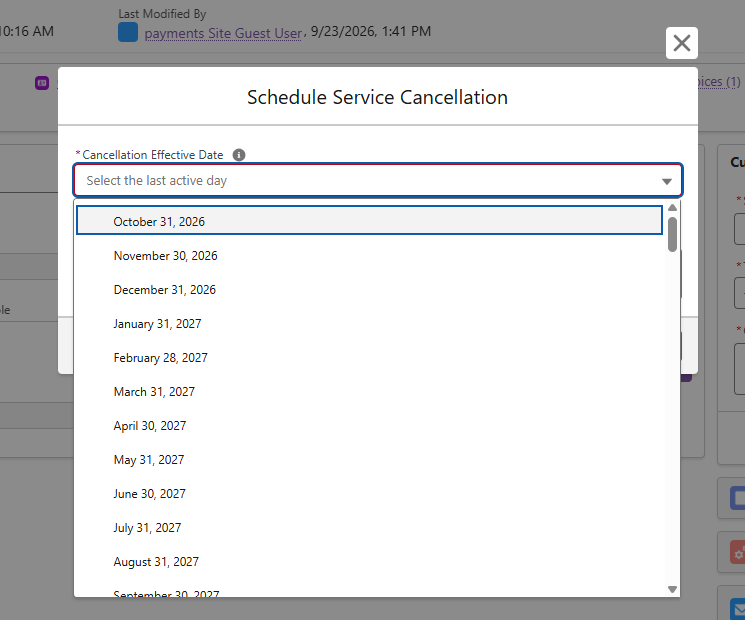The height and width of the screenshot is (620, 745).
Task: Select October 31, 2026 option
Action: [369, 220]
